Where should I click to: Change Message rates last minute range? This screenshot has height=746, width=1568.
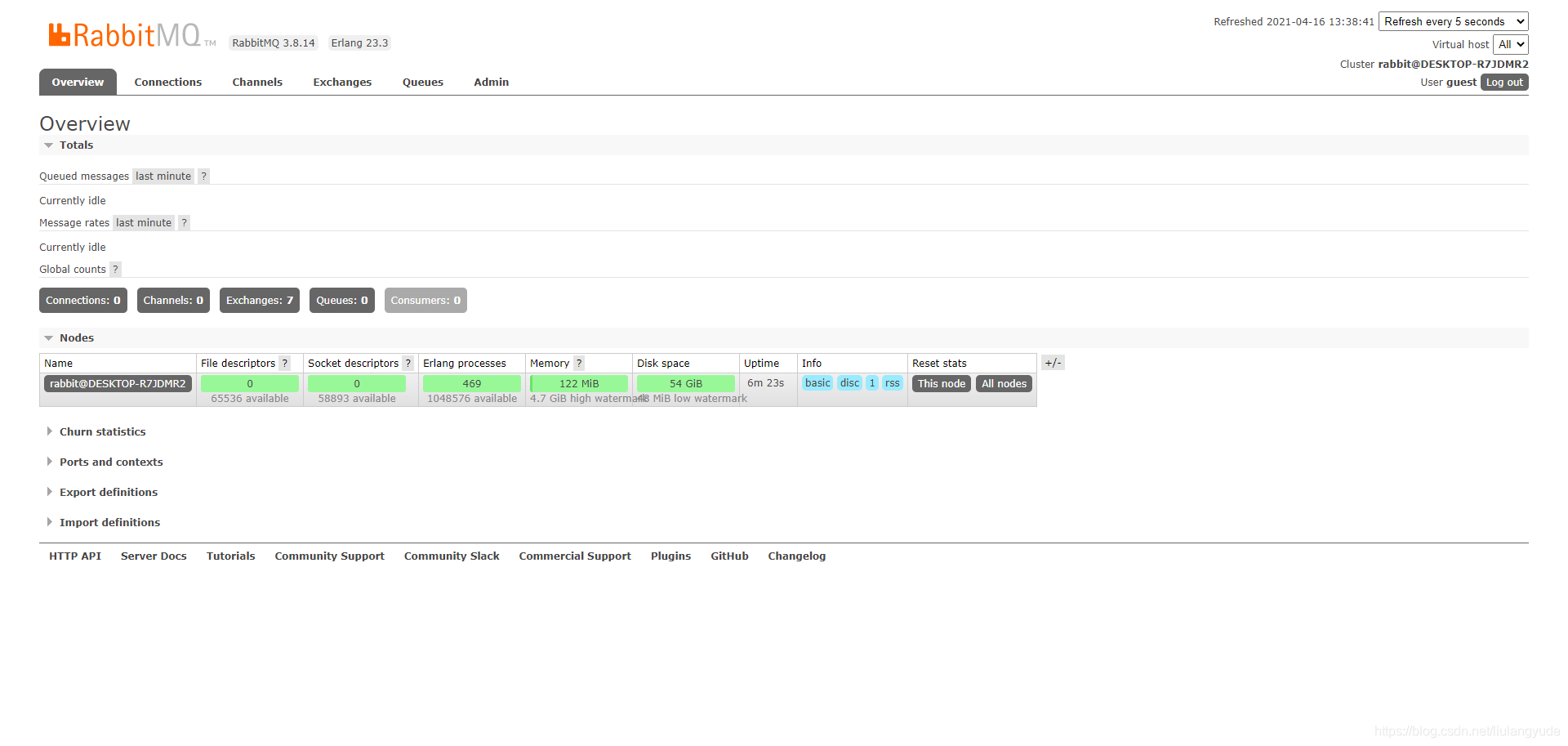144,223
